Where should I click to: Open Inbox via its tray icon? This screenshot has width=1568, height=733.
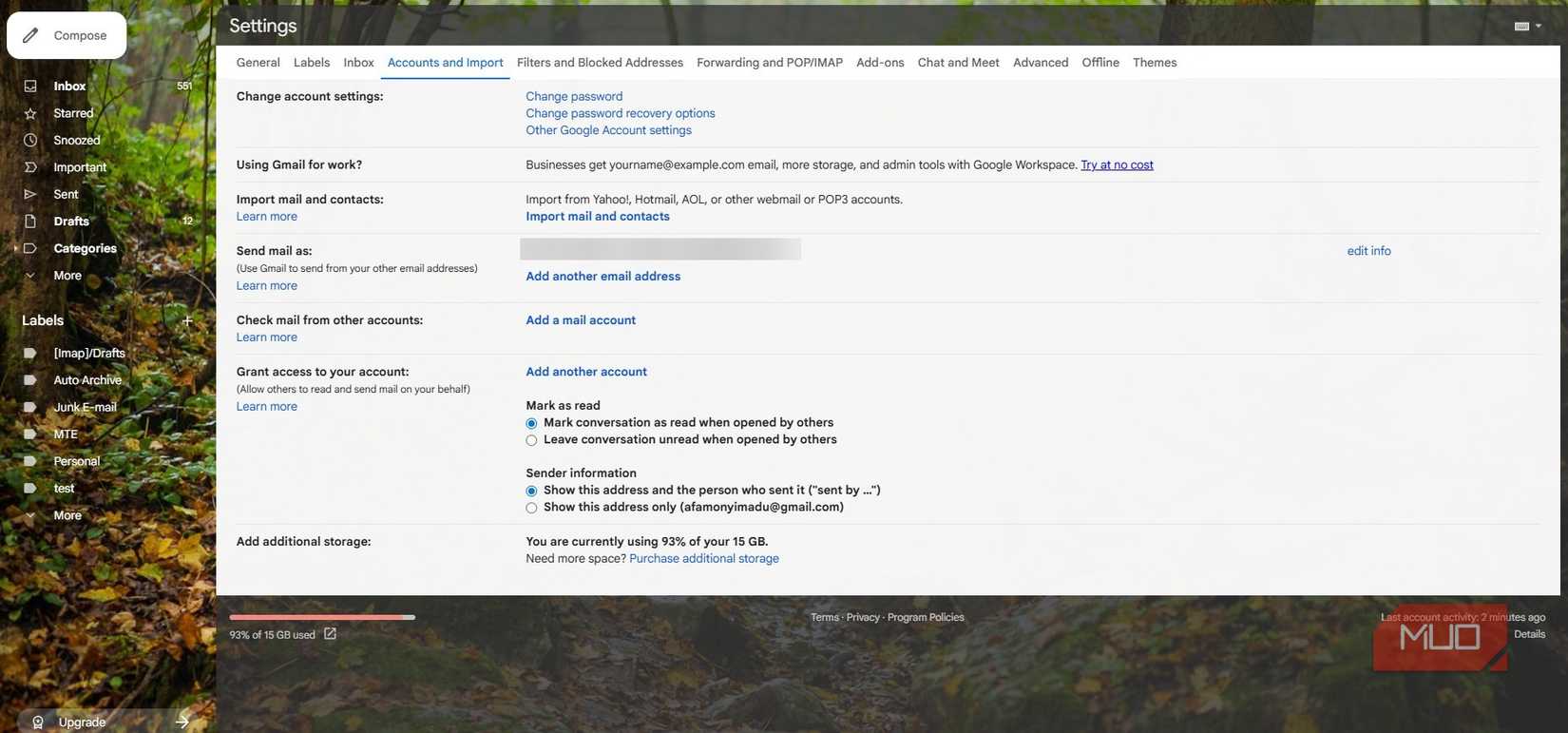(30, 86)
